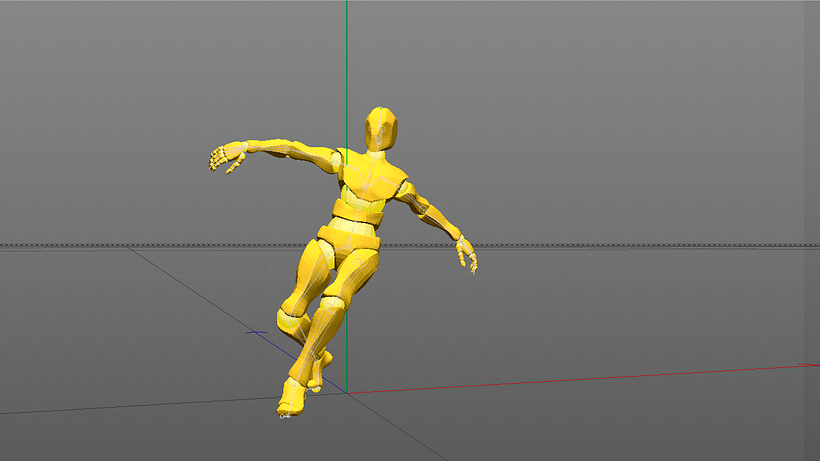Select the bent knee of the mannequin

292,319
